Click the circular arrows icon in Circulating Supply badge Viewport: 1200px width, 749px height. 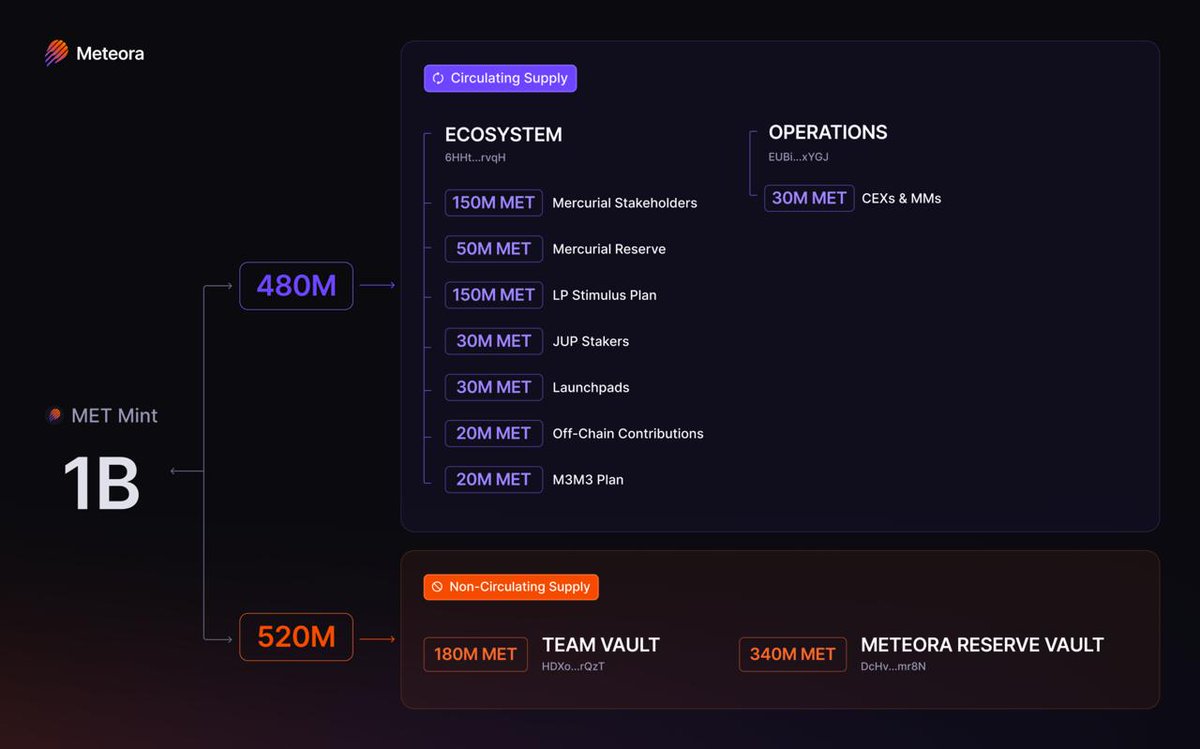[438, 78]
